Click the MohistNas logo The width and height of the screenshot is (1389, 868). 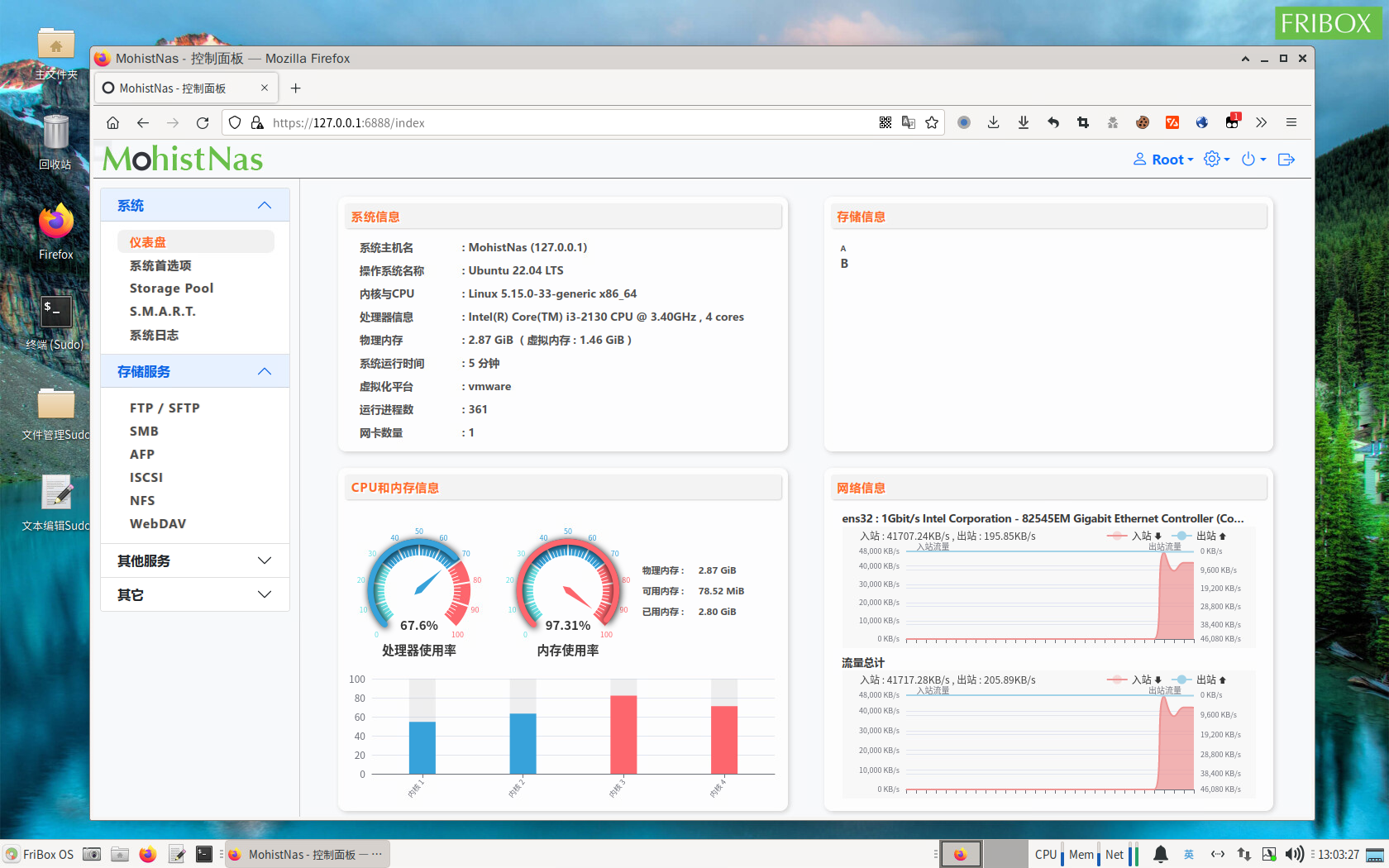(183, 159)
